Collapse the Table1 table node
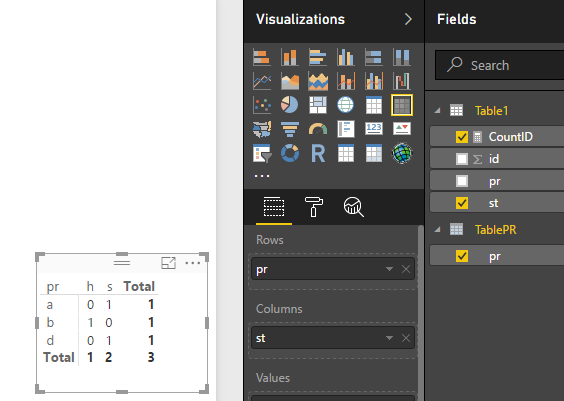Viewport: 564px width, 401px height. 438,110
